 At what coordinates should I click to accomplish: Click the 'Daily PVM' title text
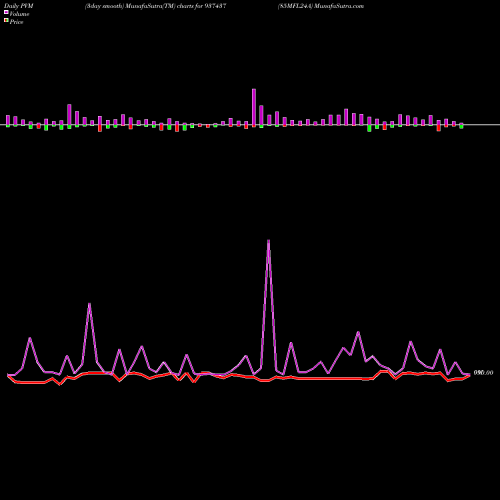[19, 6]
